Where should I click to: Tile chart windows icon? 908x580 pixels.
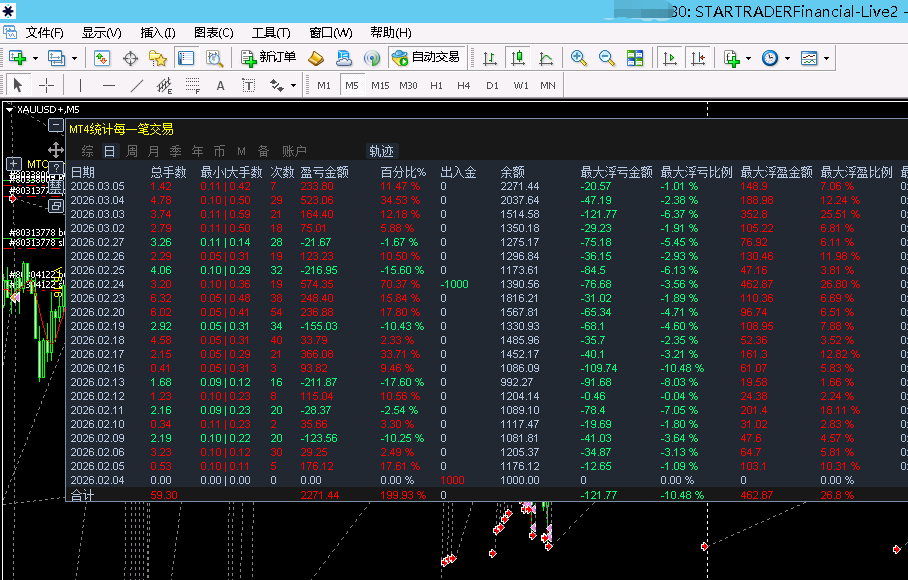click(634, 58)
